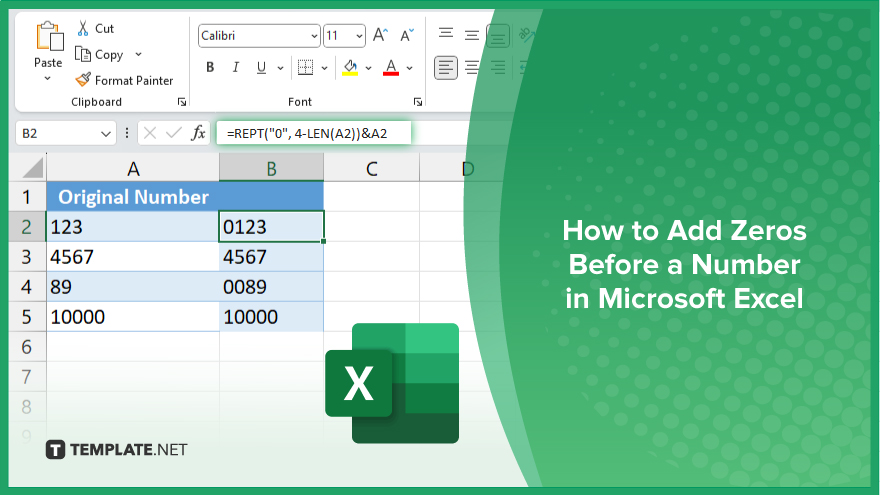Select Middle Align icon
The width and height of the screenshot is (880, 495).
point(472,35)
